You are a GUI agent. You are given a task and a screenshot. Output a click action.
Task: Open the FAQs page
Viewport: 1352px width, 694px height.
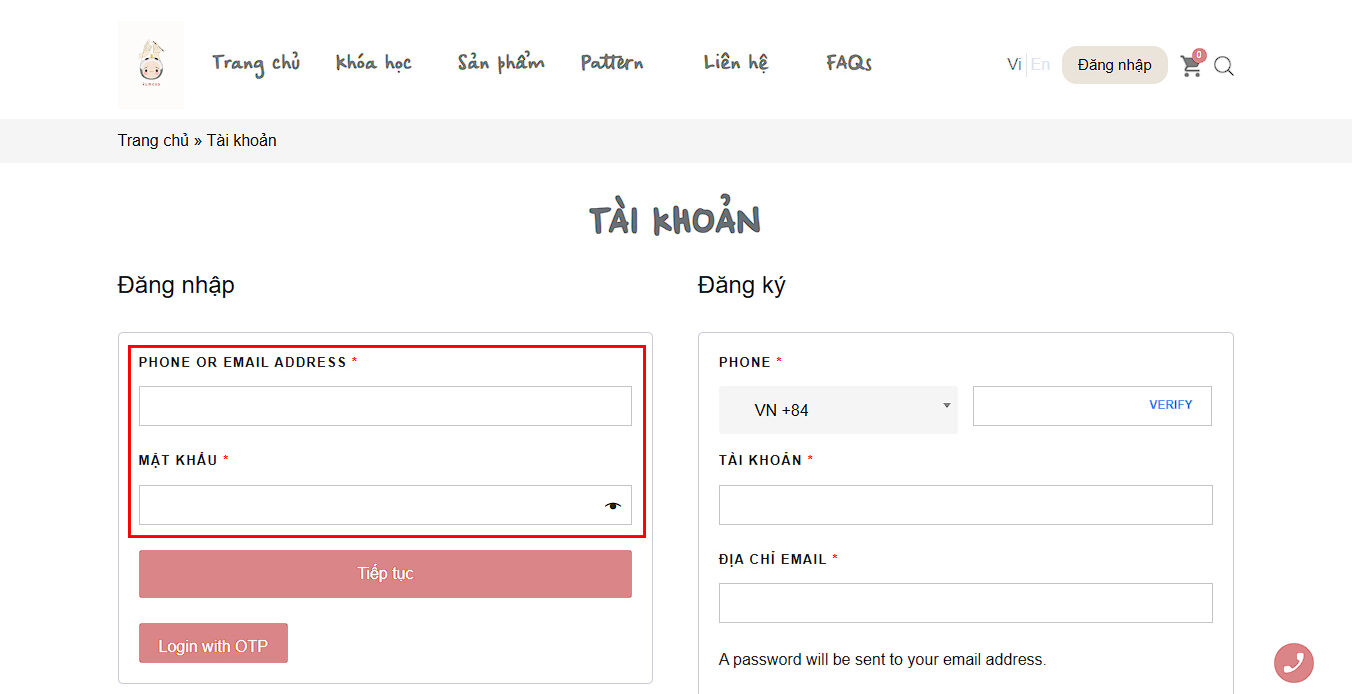pyautogui.click(x=849, y=63)
